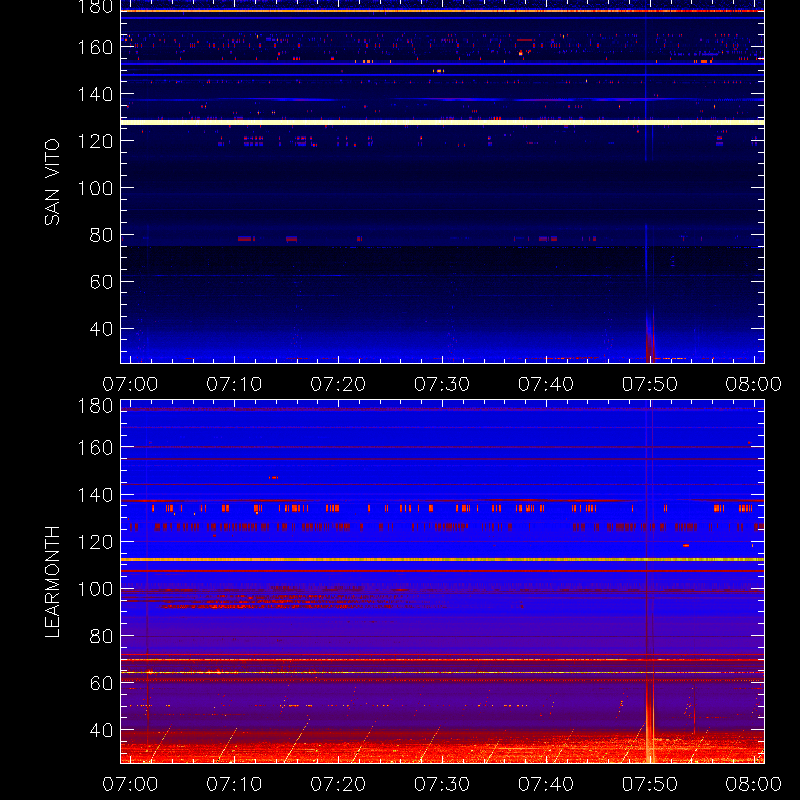Click the 08:00 time label under SAN VITO plot
Viewport: 800px width, 800px height.
pyautogui.click(x=754, y=384)
